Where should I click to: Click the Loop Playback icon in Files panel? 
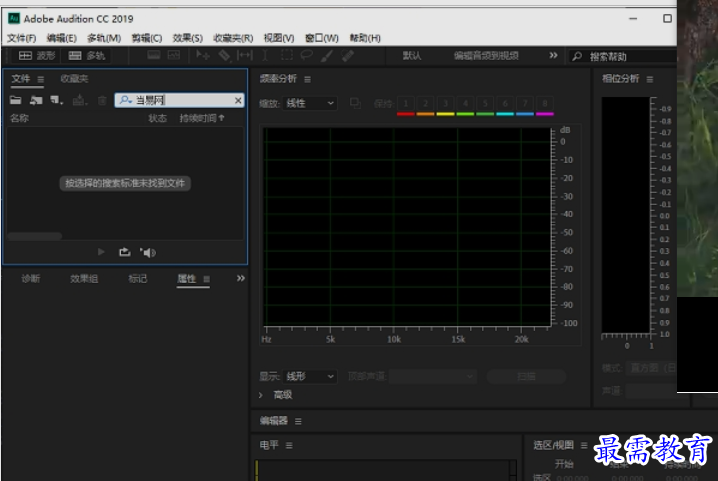(x=124, y=252)
